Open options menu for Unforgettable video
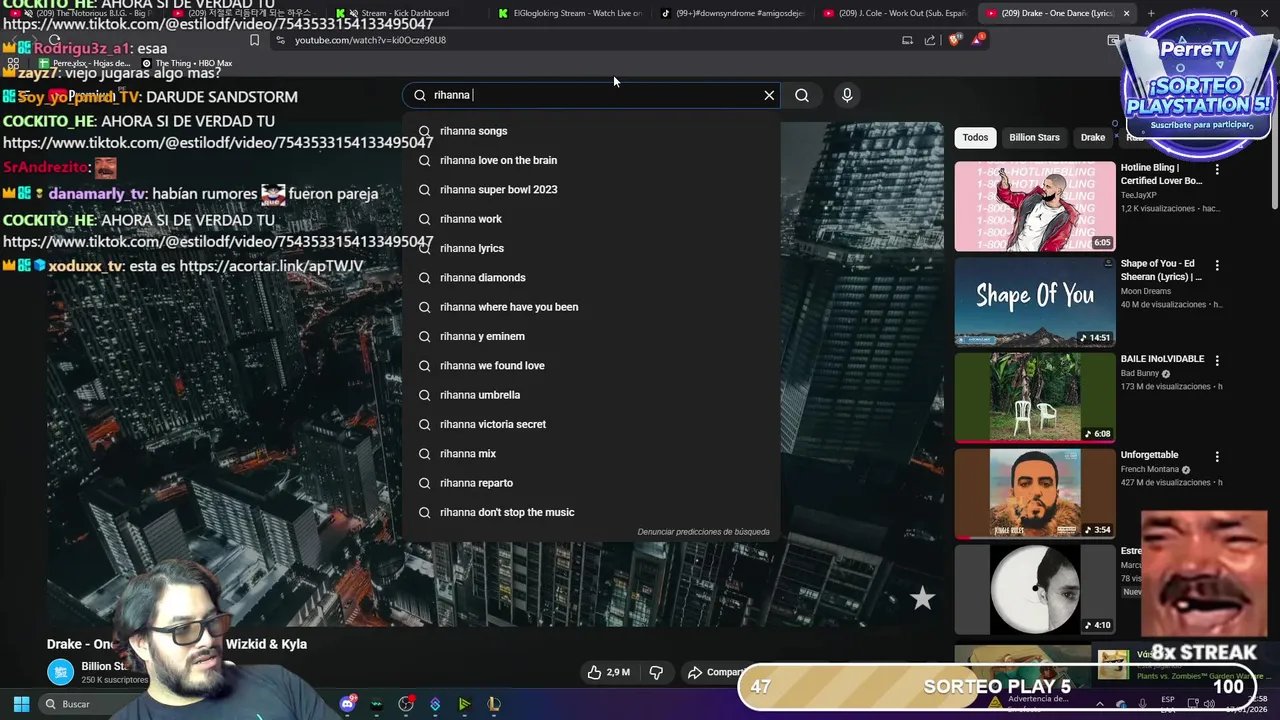The height and width of the screenshot is (720, 1280). click(x=1217, y=457)
